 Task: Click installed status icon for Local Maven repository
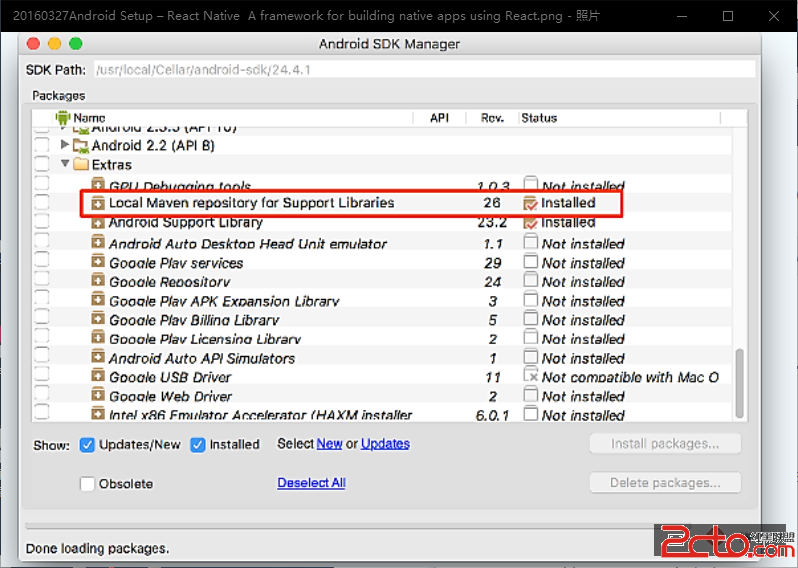[x=530, y=203]
